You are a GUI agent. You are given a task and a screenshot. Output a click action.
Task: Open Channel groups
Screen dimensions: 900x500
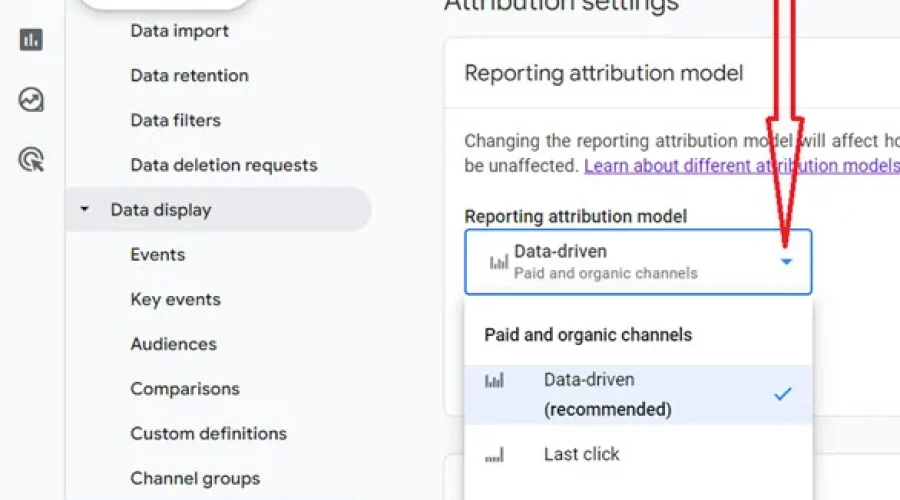195,479
